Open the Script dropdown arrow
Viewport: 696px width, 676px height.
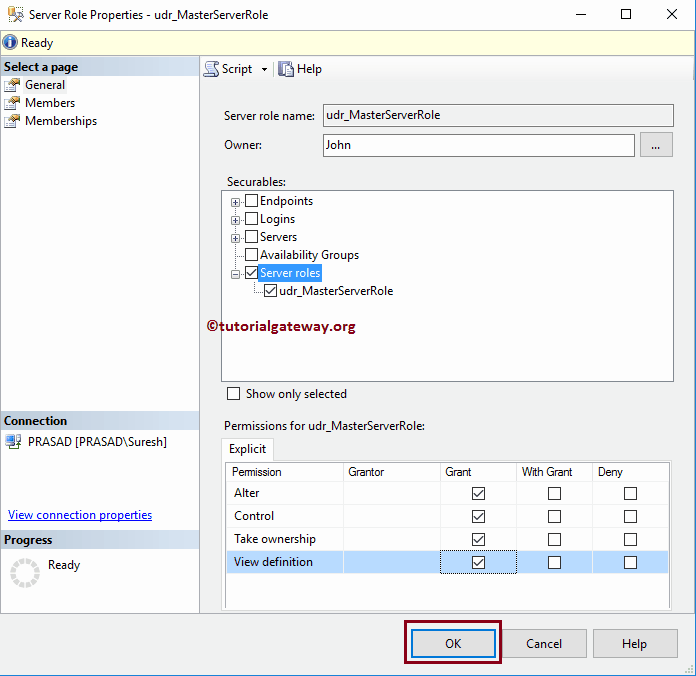(265, 69)
